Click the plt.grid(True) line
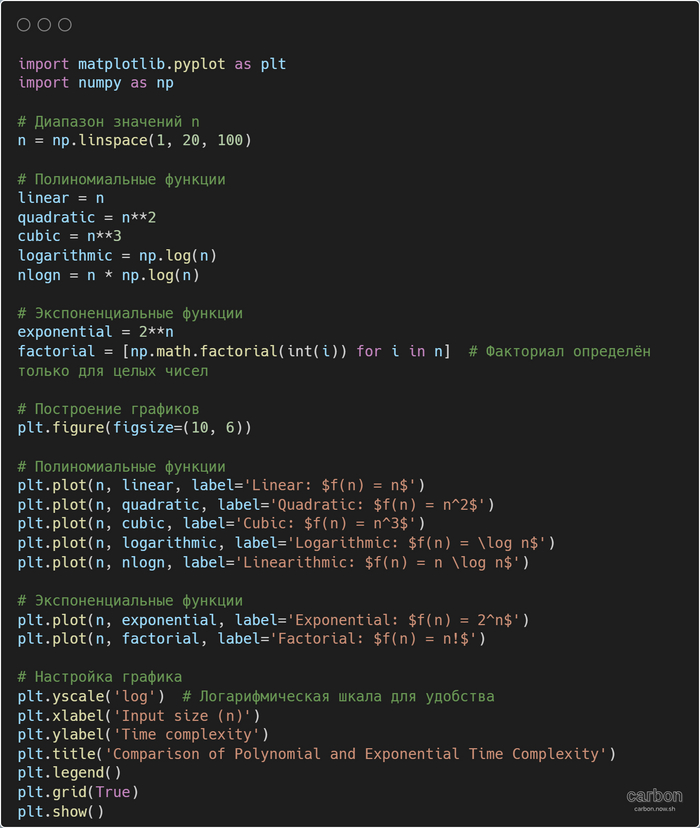700x828 pixels. point(78,792)
